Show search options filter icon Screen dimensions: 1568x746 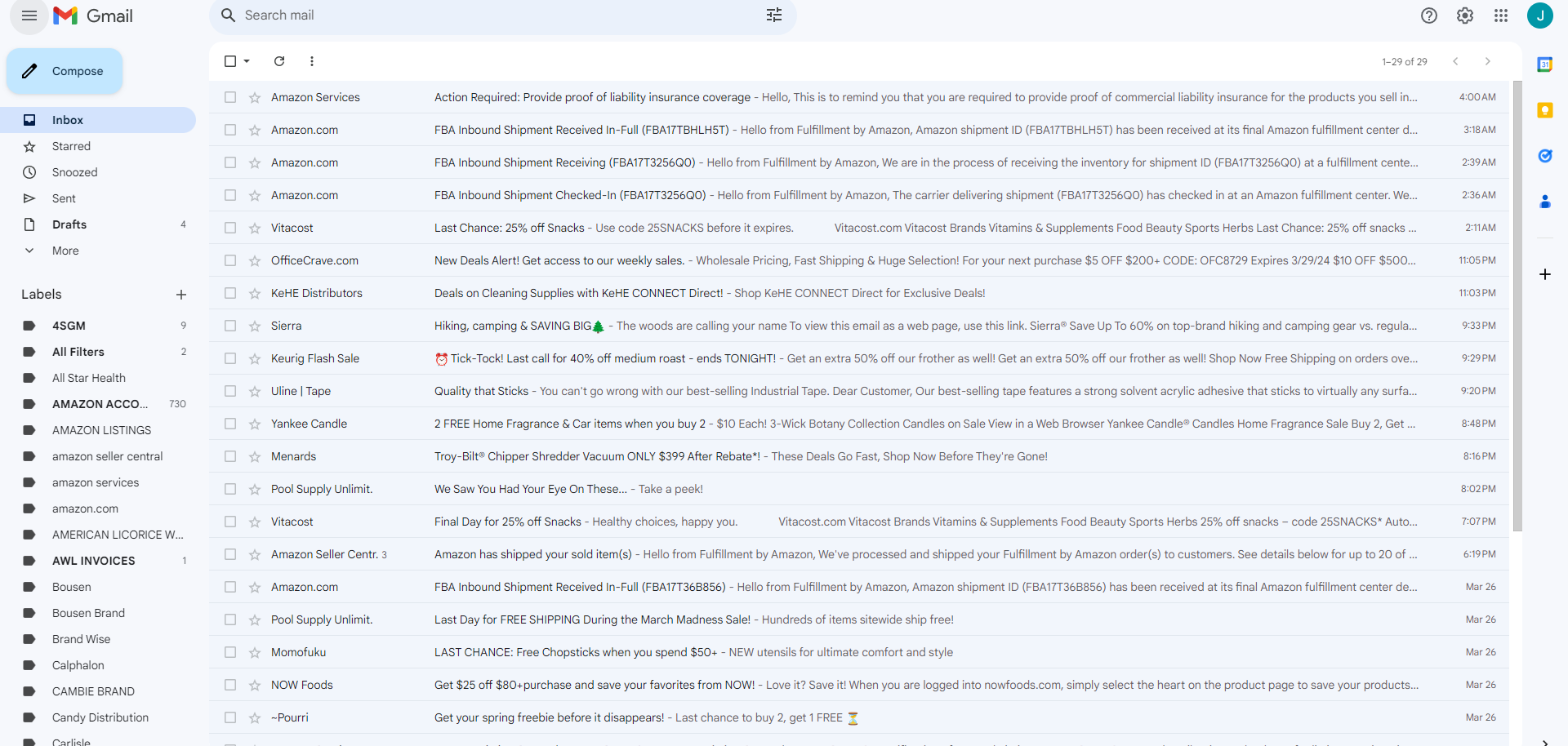(774, 16)
